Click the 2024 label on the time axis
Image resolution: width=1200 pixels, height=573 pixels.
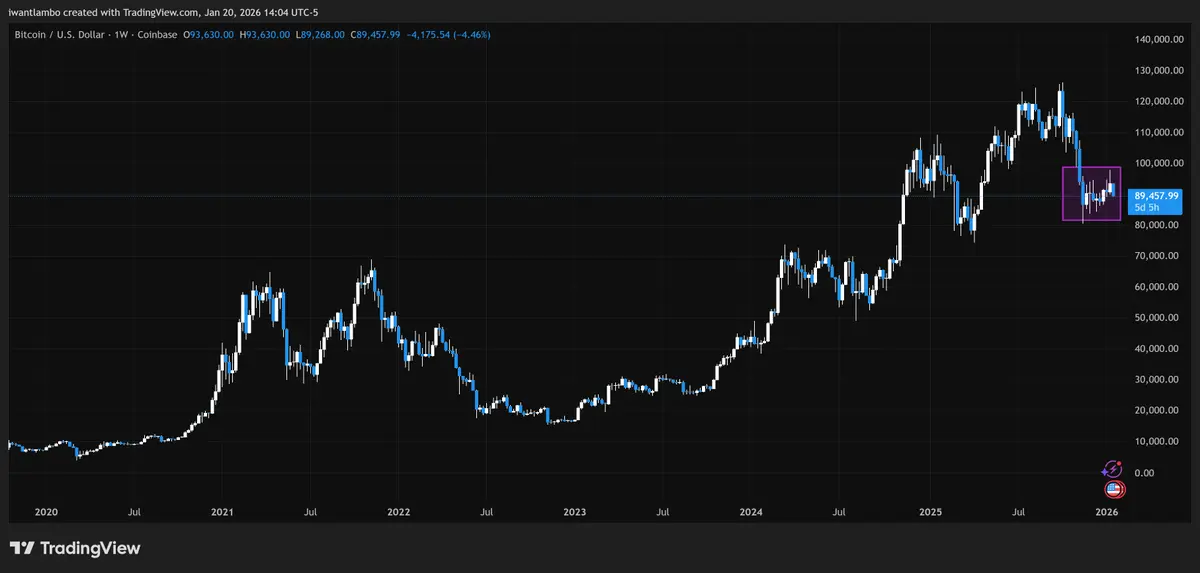click(x=752, y=512)
